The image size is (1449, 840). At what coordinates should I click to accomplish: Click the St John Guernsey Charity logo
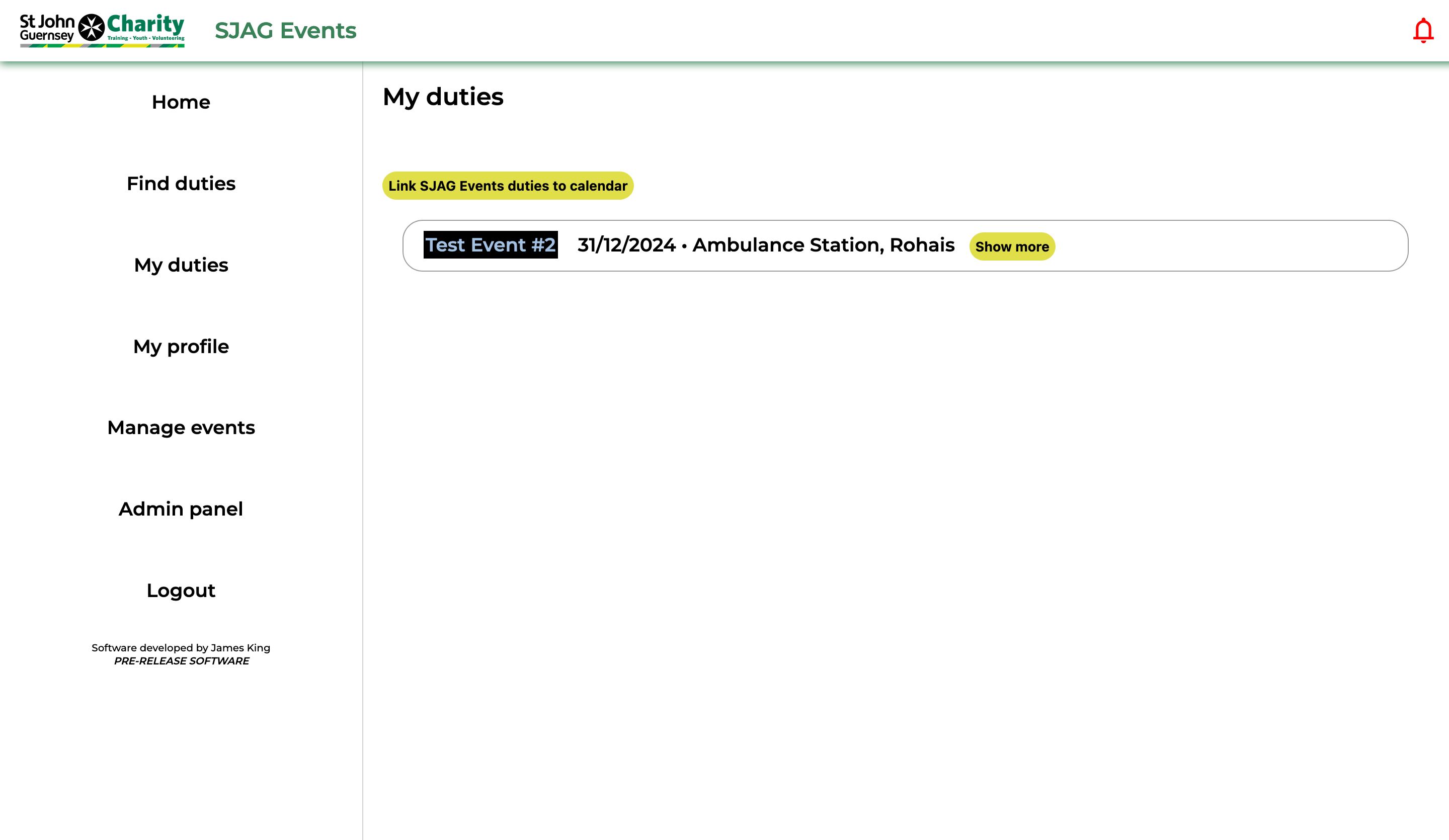(x=102, y=30)
